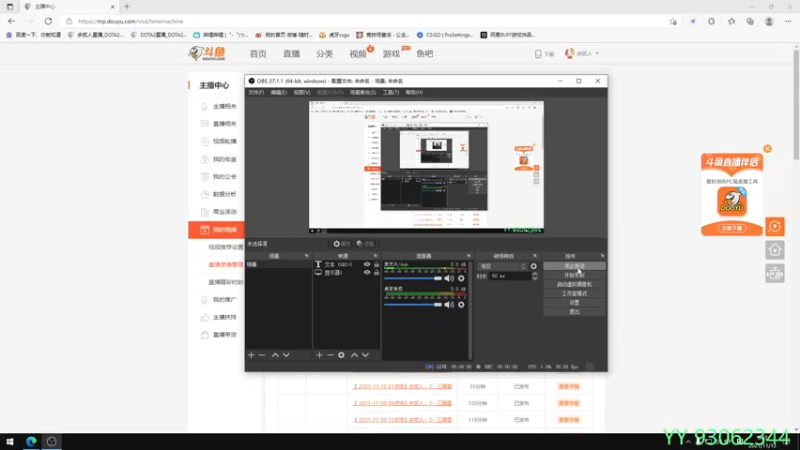Move scene up in the OBS Scenes panel
This screenshot has height=450, width=800.
coord(275,355)
